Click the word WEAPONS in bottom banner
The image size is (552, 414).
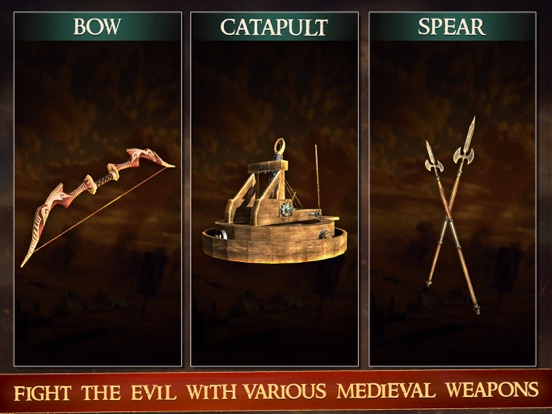click(492, 389)
